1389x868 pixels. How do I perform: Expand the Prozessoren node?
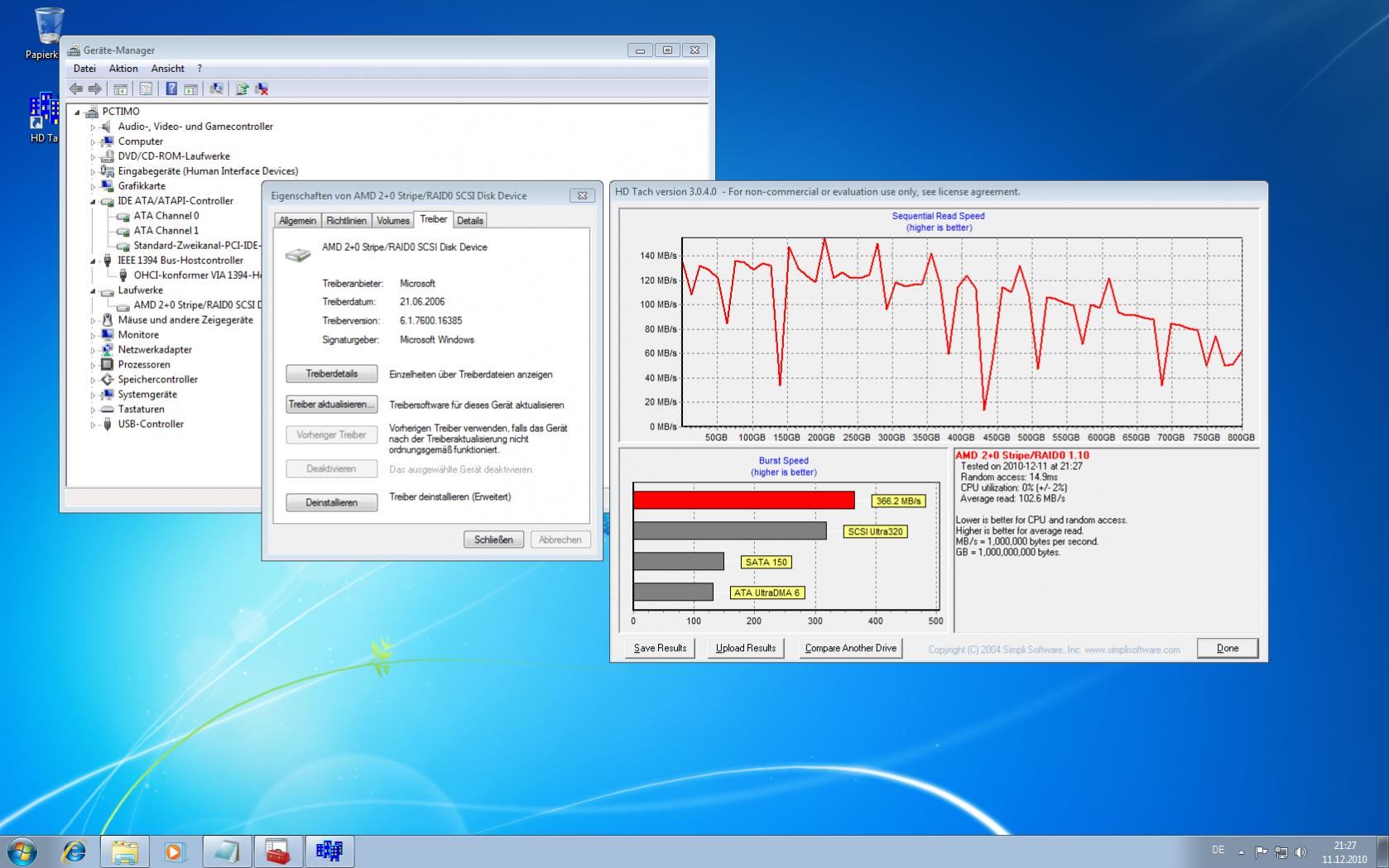point(93,365)
